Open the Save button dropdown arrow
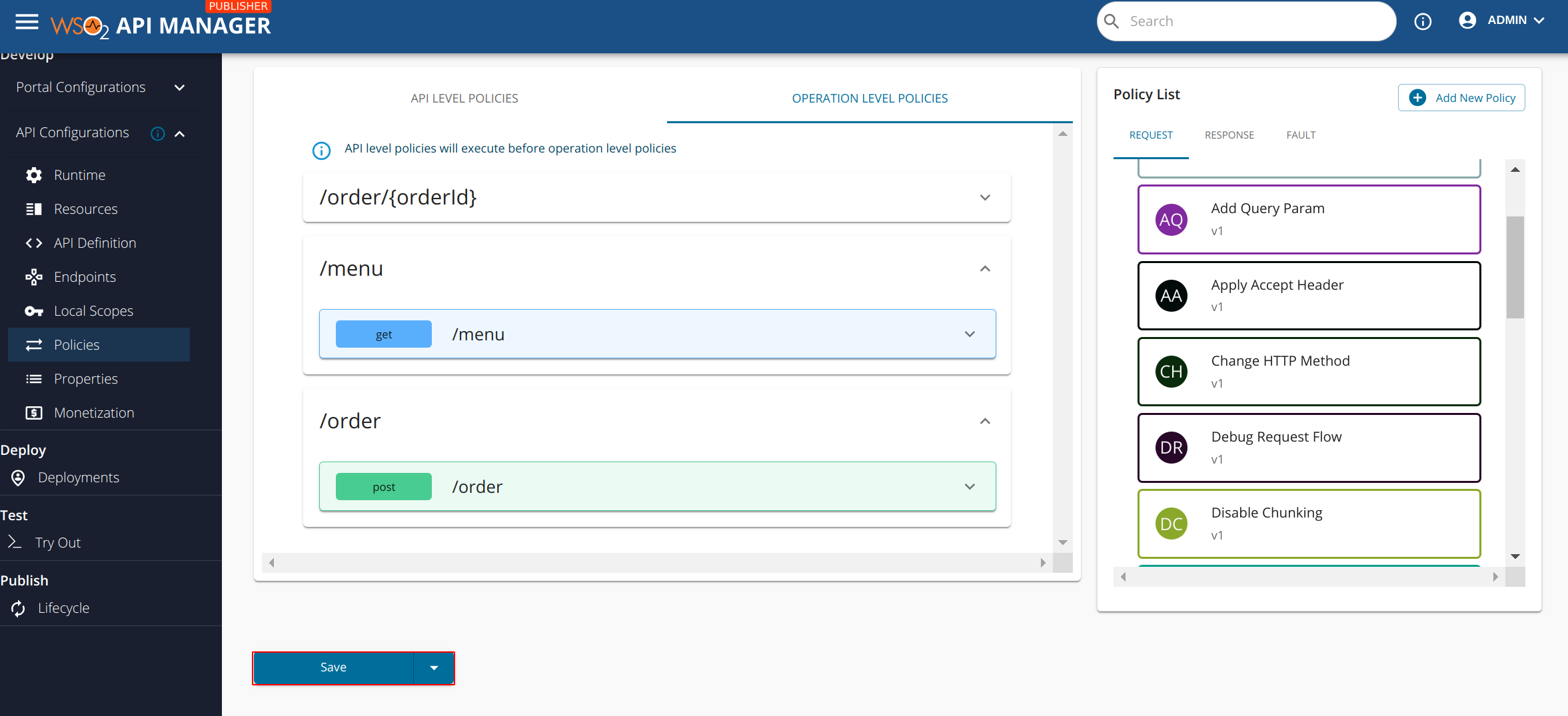The height and width of the screenshot is (716, 1568). [x=434, y=667]
